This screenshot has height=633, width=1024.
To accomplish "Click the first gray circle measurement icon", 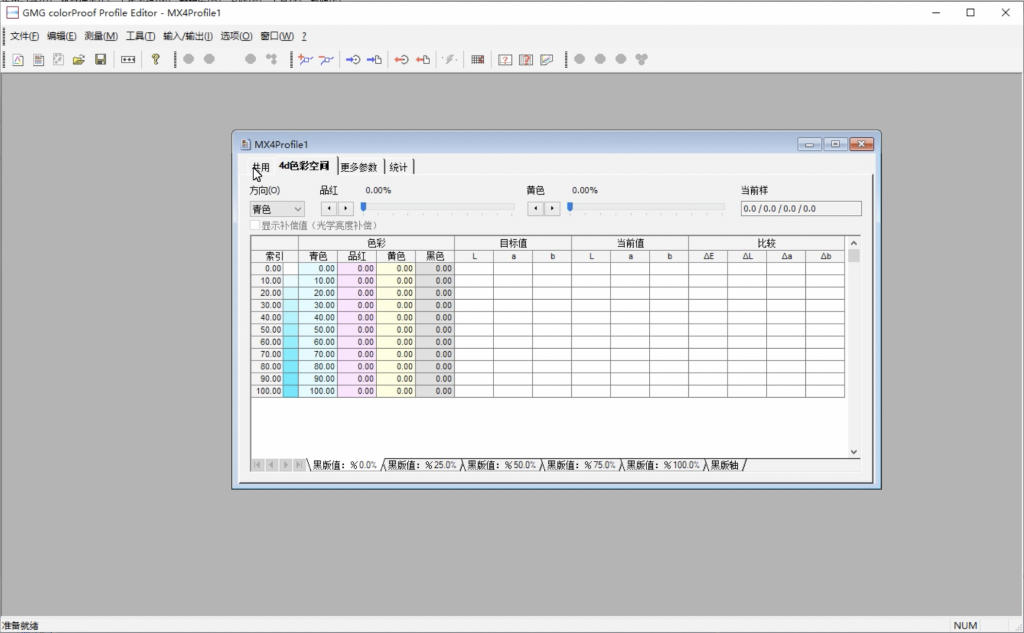I will tap(189, 59).
